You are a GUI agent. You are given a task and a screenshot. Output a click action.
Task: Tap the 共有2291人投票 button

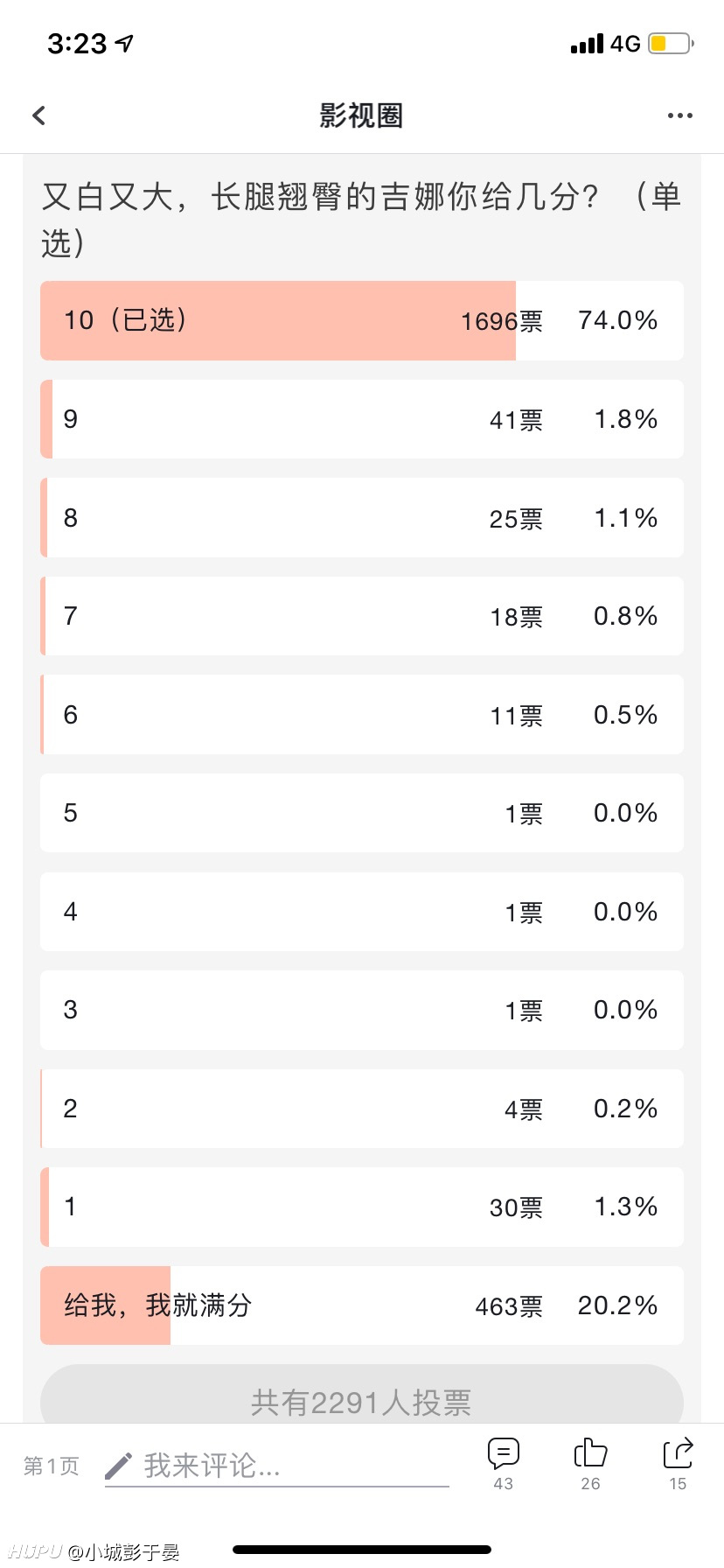pyautogui.click(x=362, y=1397)
